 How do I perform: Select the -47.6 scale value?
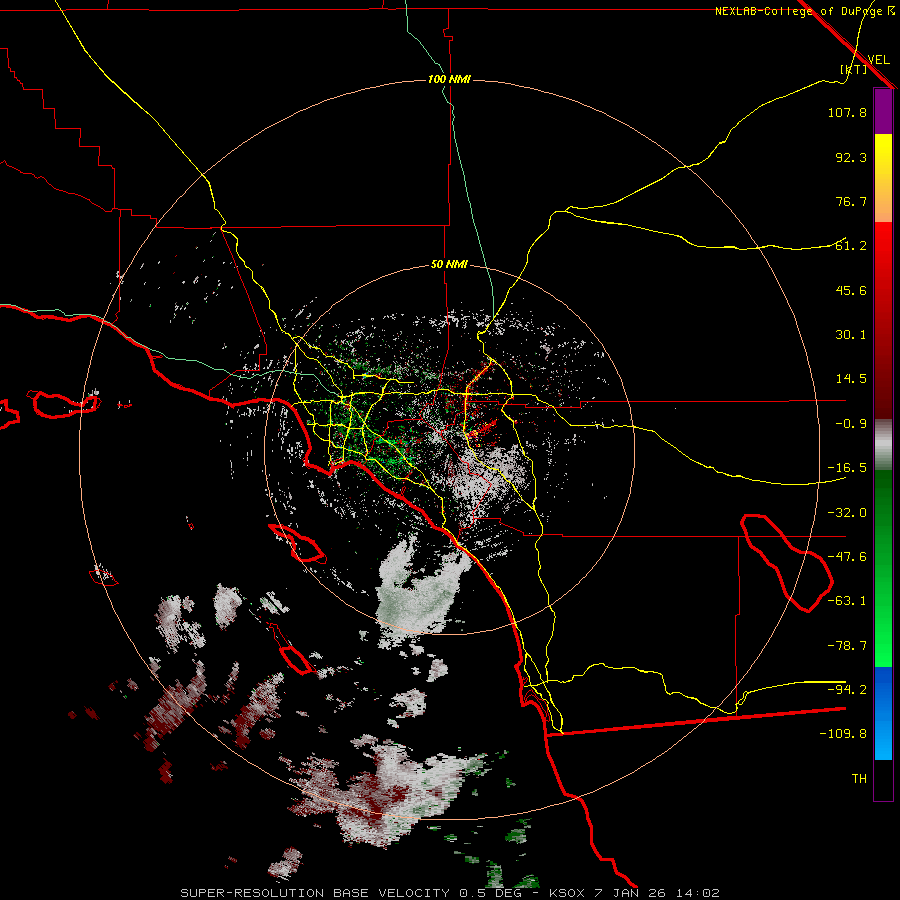(x=847, y=557)
